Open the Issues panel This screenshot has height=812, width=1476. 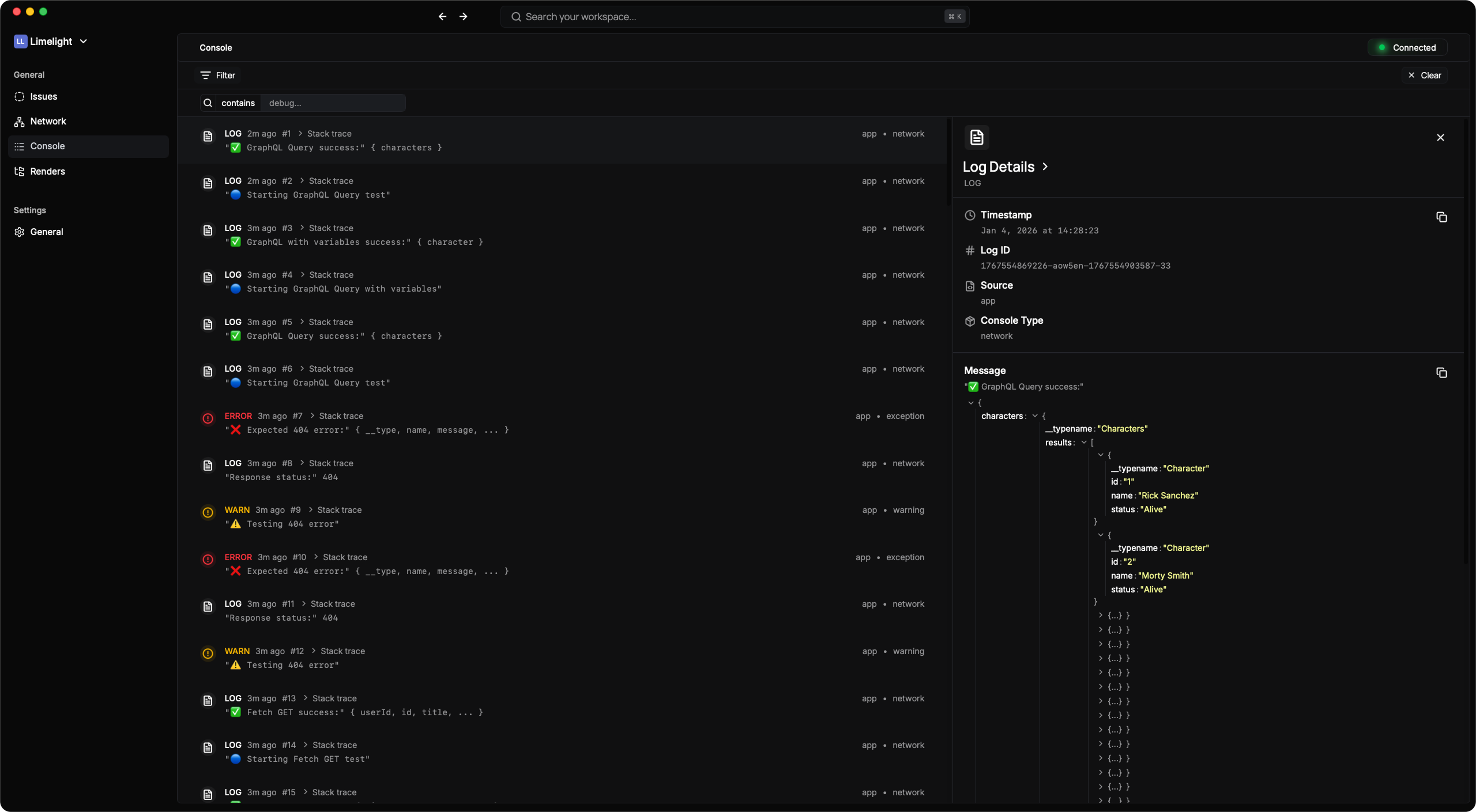(44, 96)
